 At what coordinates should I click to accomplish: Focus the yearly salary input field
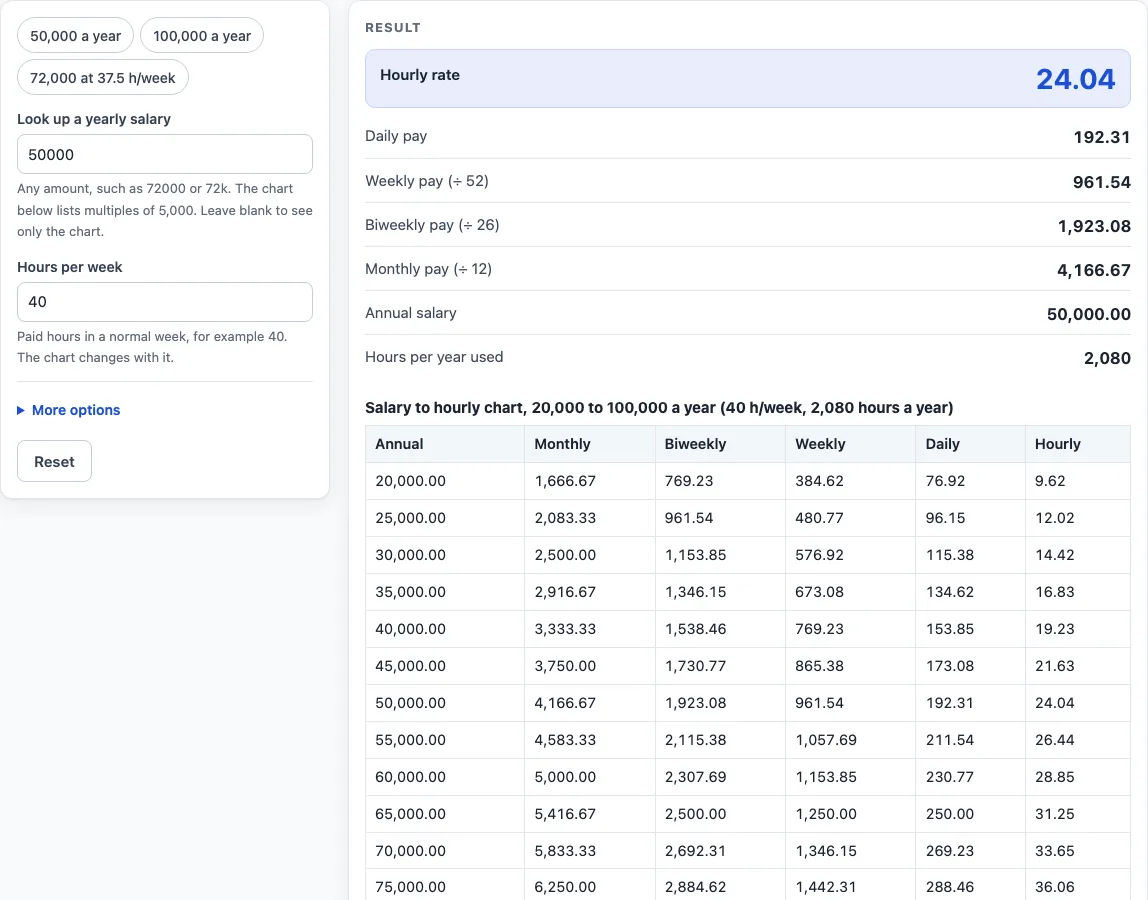165,155
